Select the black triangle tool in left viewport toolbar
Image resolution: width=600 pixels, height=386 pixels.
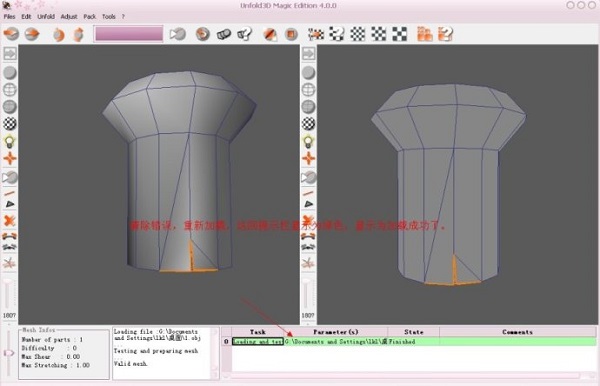click(10, 204)
